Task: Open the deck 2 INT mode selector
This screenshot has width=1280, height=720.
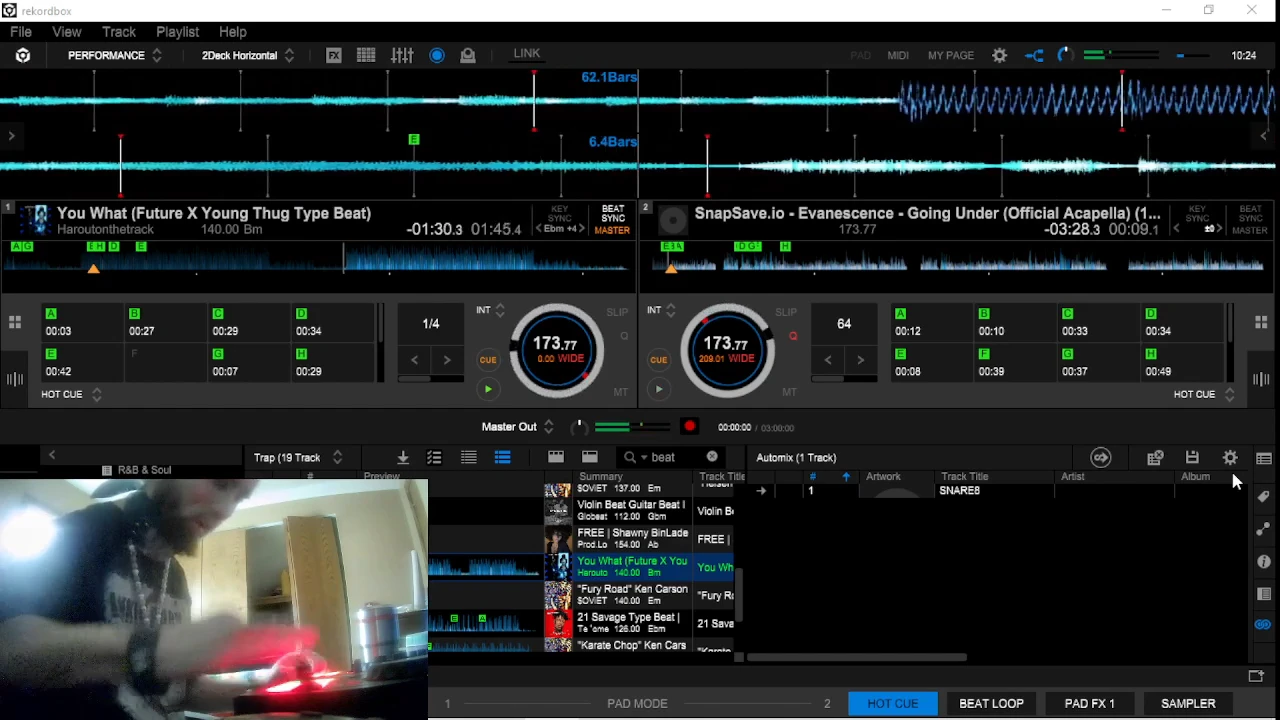Action: [661, 311]
